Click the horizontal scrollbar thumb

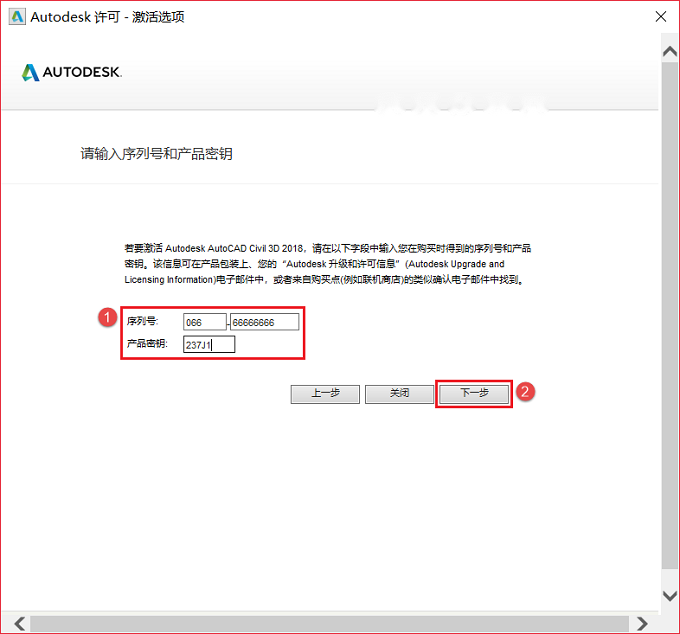click(x=329, y=624)
